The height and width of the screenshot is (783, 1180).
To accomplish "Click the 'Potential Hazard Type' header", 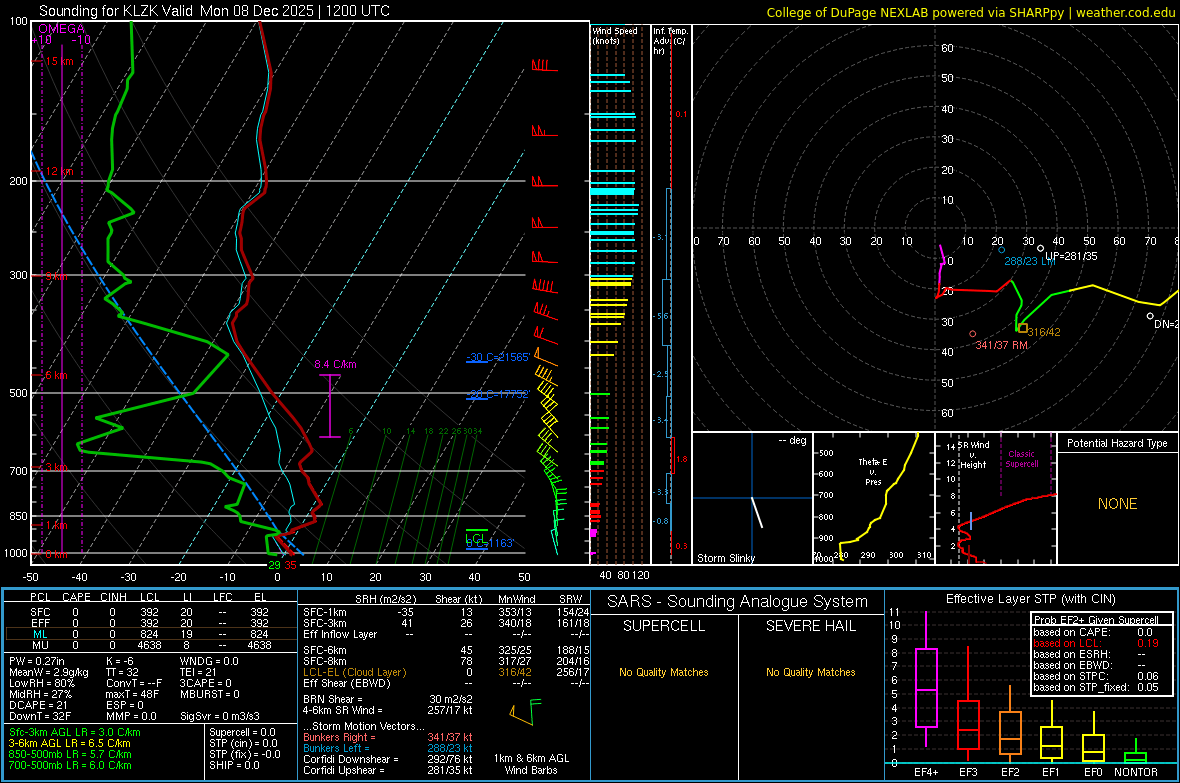I will click(1117, 443).
